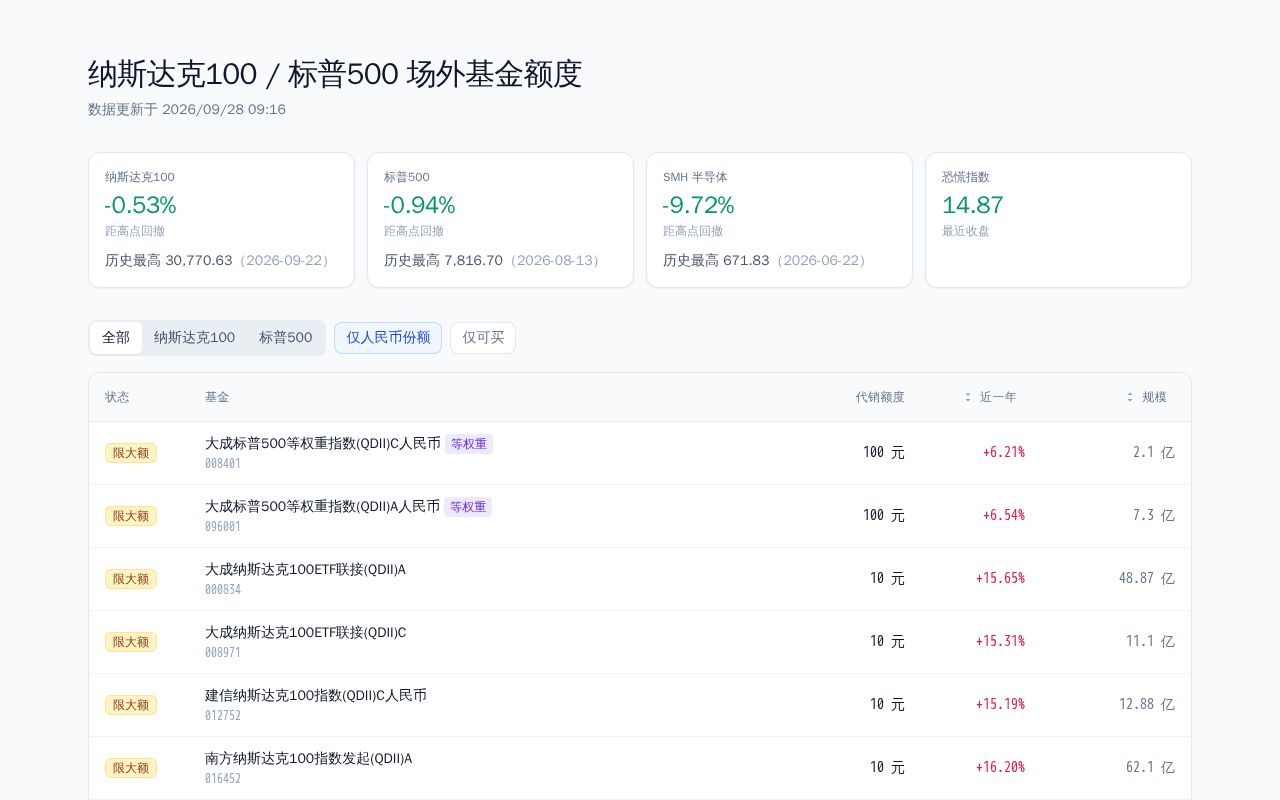
Task: Click the 代销额度 column header
Action: point(880,397)
